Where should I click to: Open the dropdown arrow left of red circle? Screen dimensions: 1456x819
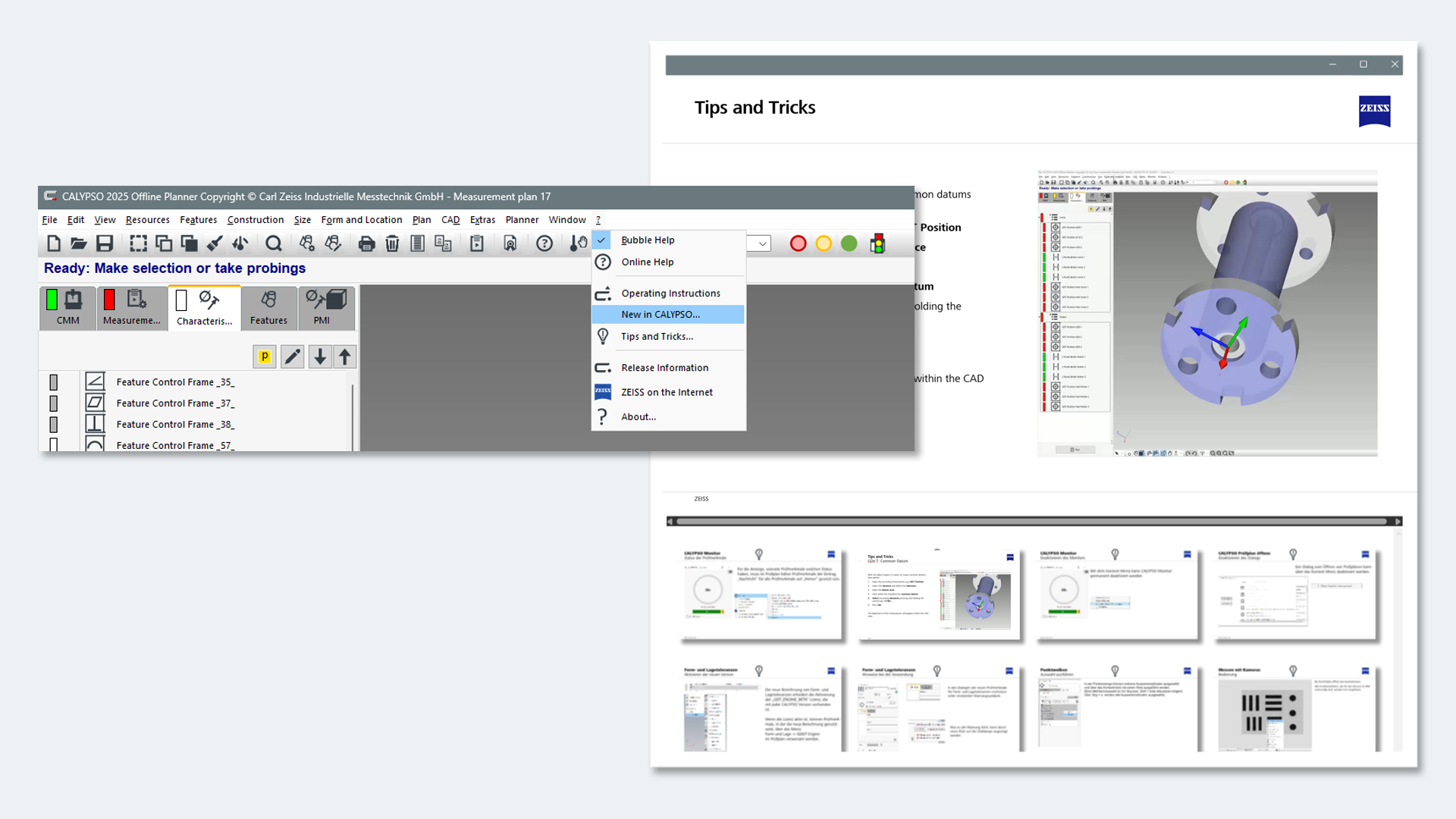tap(762, 243)
